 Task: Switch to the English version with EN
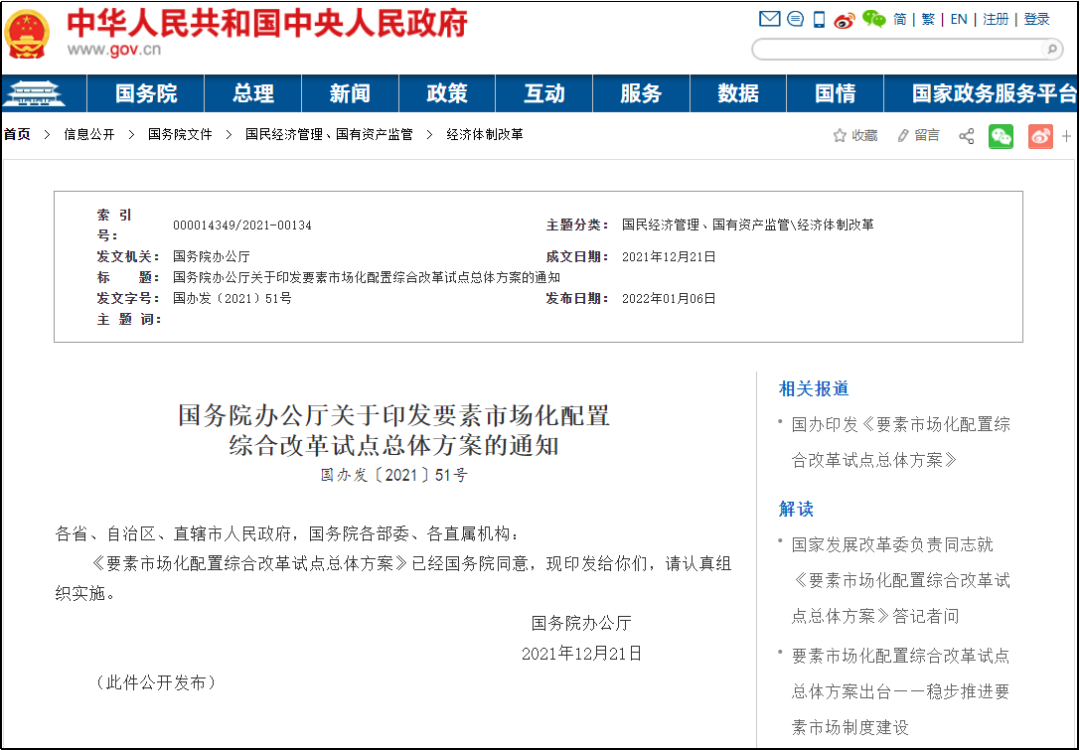click(957, 18)
